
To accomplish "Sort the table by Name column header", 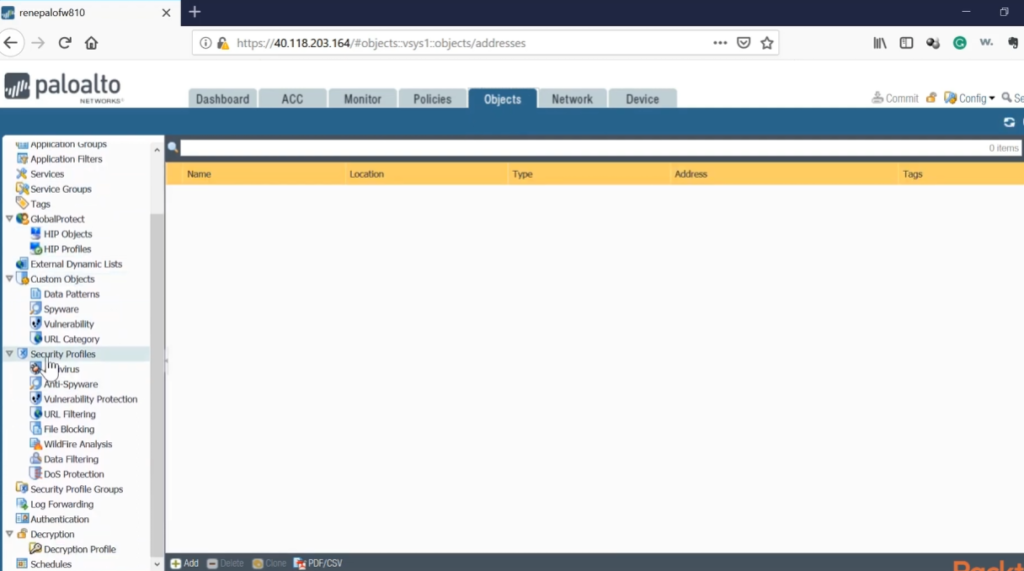I will tap(199, 174).
